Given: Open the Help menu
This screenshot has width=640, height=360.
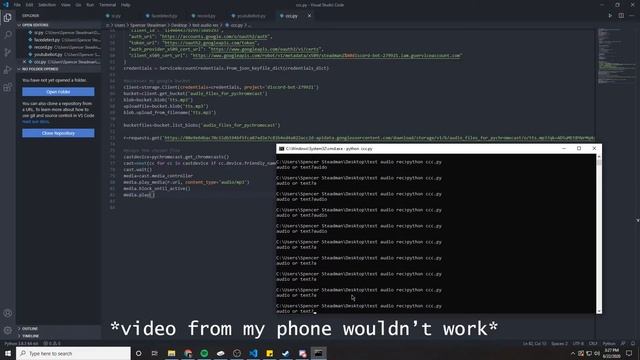Looking at the screenshot, I should pyautogui.click(x=126, y=5).
